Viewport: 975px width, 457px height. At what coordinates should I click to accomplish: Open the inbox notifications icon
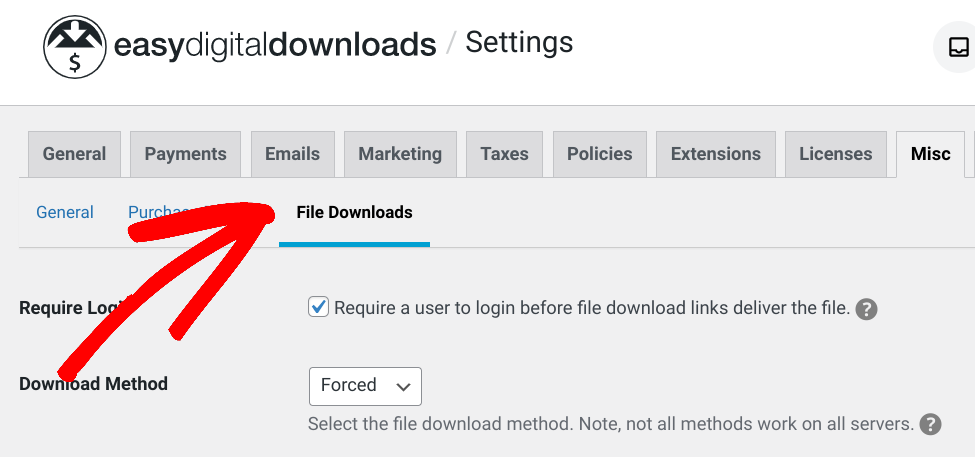coord(957,47)
